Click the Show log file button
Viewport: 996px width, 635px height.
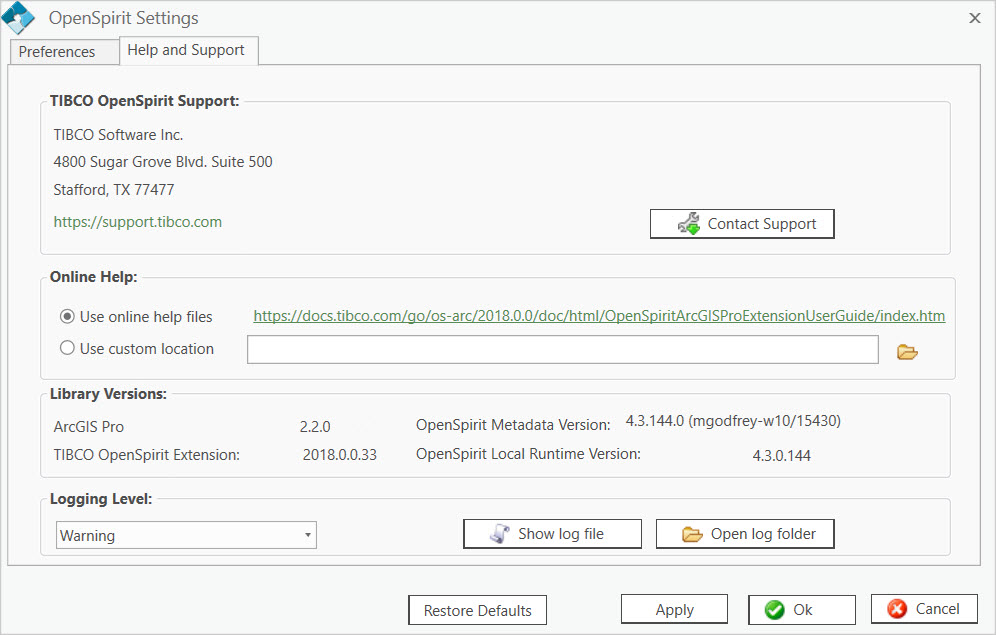552,534
